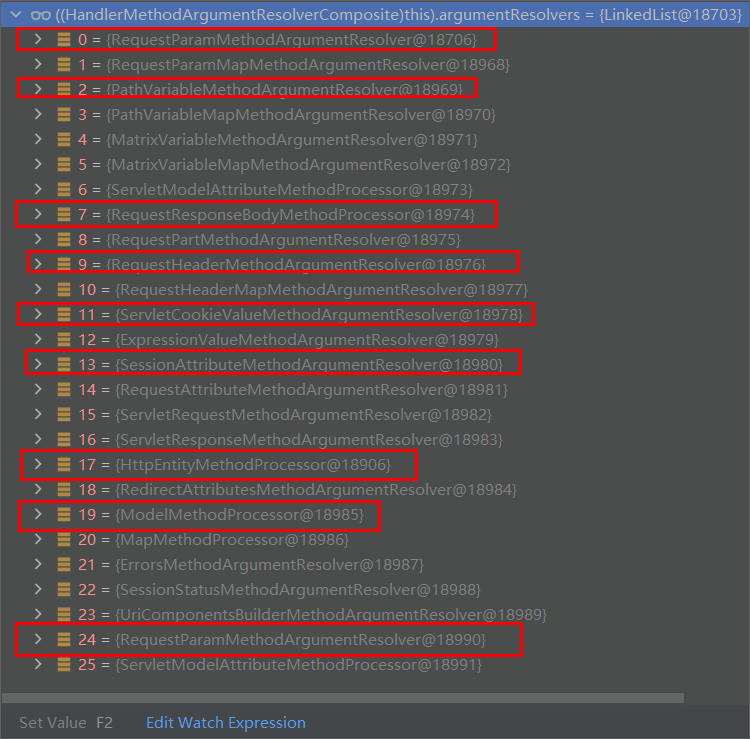Collapse the argumentResolvers watch root node
750x739 pixels.
coord(16,14)
